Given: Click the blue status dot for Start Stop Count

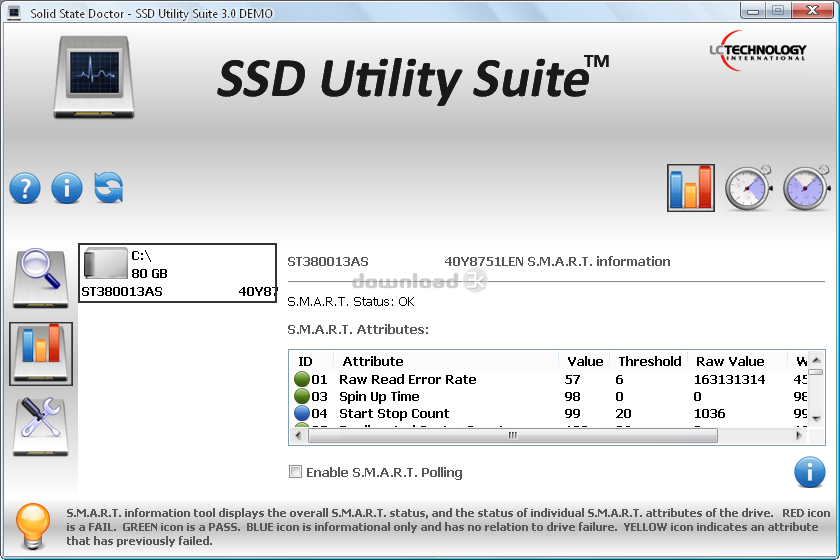Looking at the screenshot, I should tap(302, 413).
